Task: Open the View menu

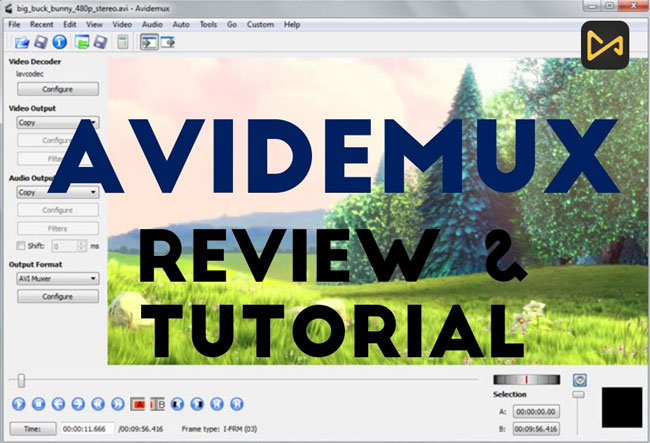Action: click(95, 24)
